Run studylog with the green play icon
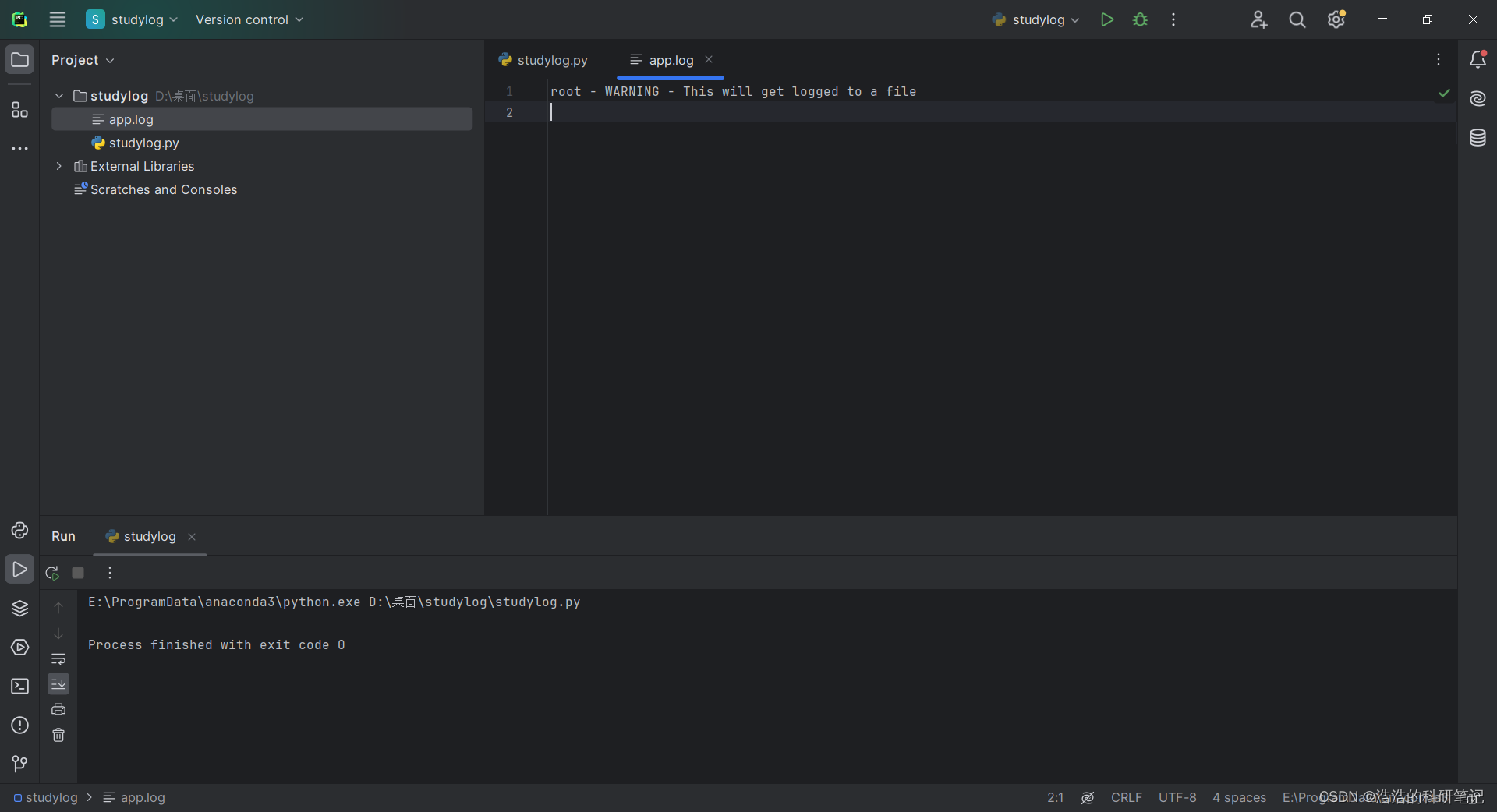The width and height of the screenshot is (1497, 812). [1106, 19]
